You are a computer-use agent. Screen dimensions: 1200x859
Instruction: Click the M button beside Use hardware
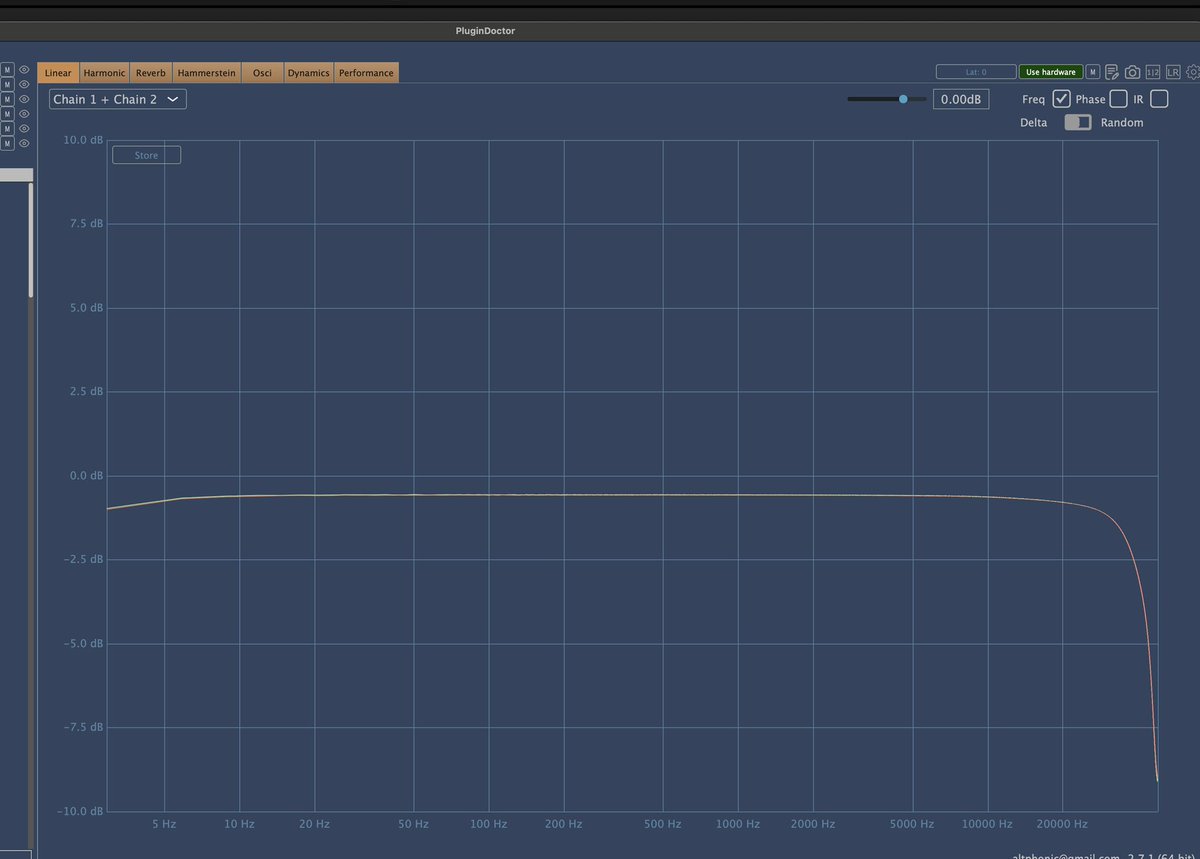click(1093, 72)
